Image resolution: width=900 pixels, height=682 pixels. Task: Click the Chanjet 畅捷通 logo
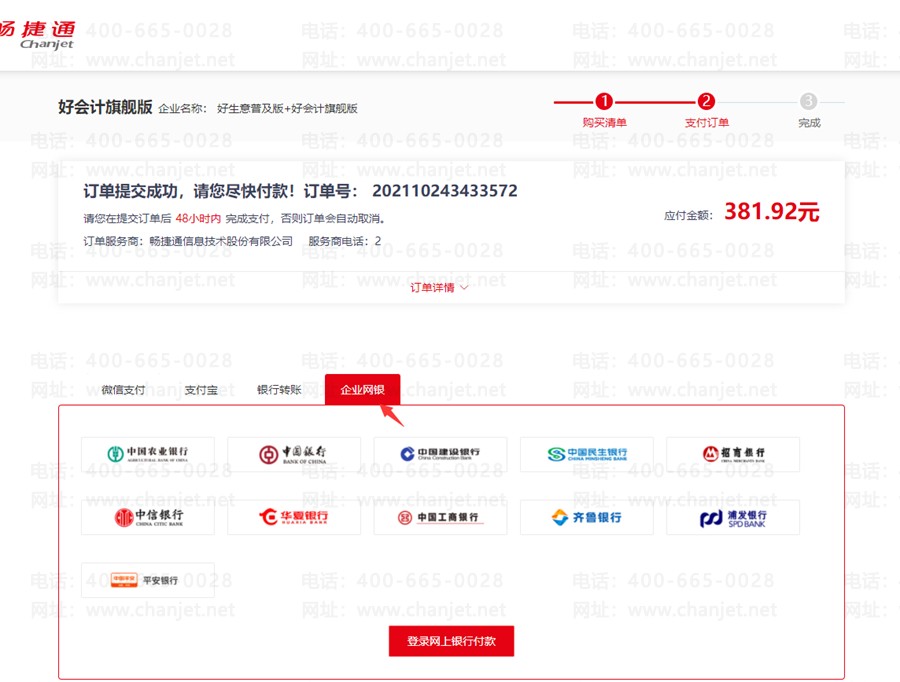coord(37,34)
